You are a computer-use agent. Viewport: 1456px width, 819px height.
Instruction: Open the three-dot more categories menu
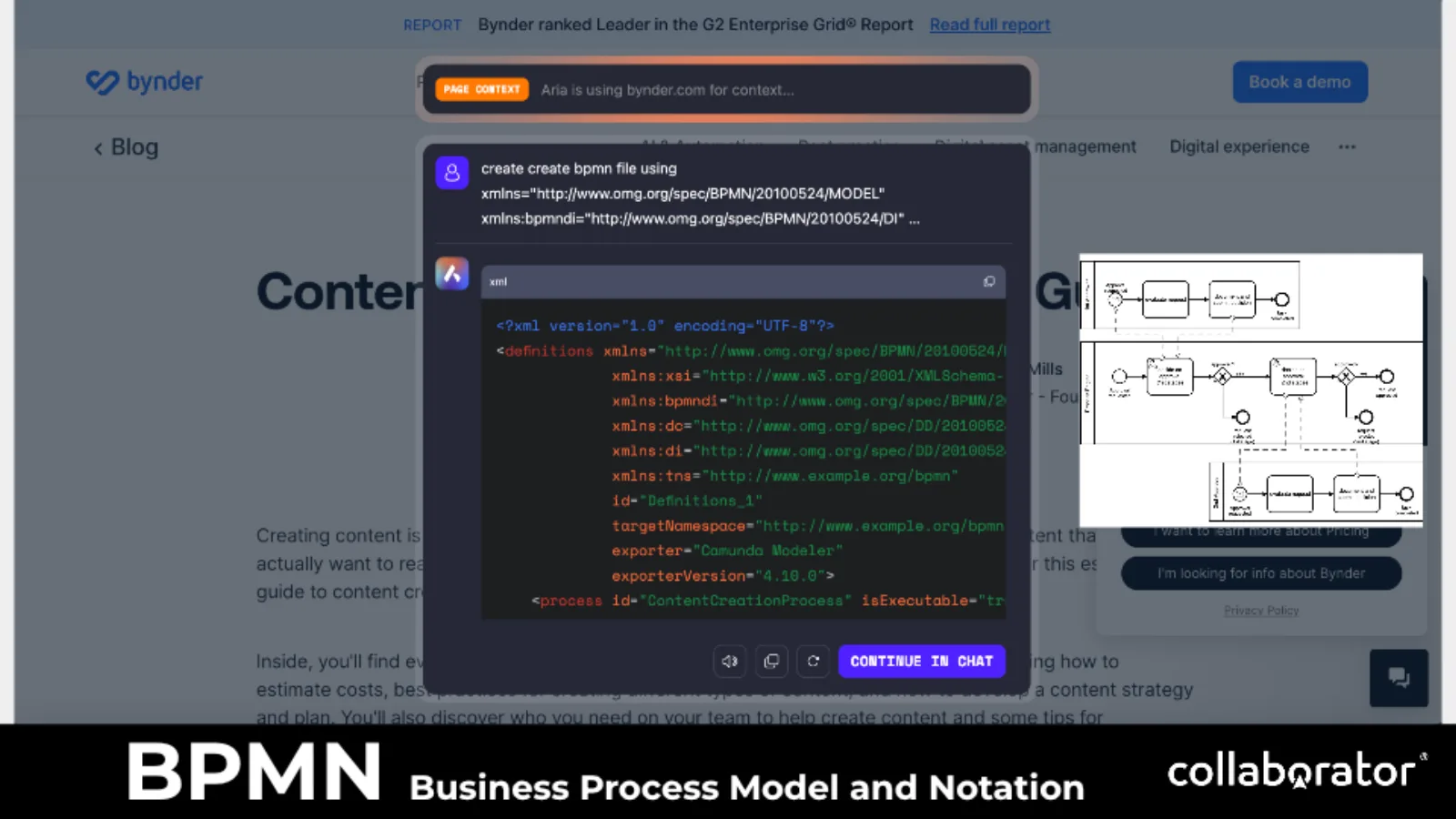click(x=1347, y=147)
